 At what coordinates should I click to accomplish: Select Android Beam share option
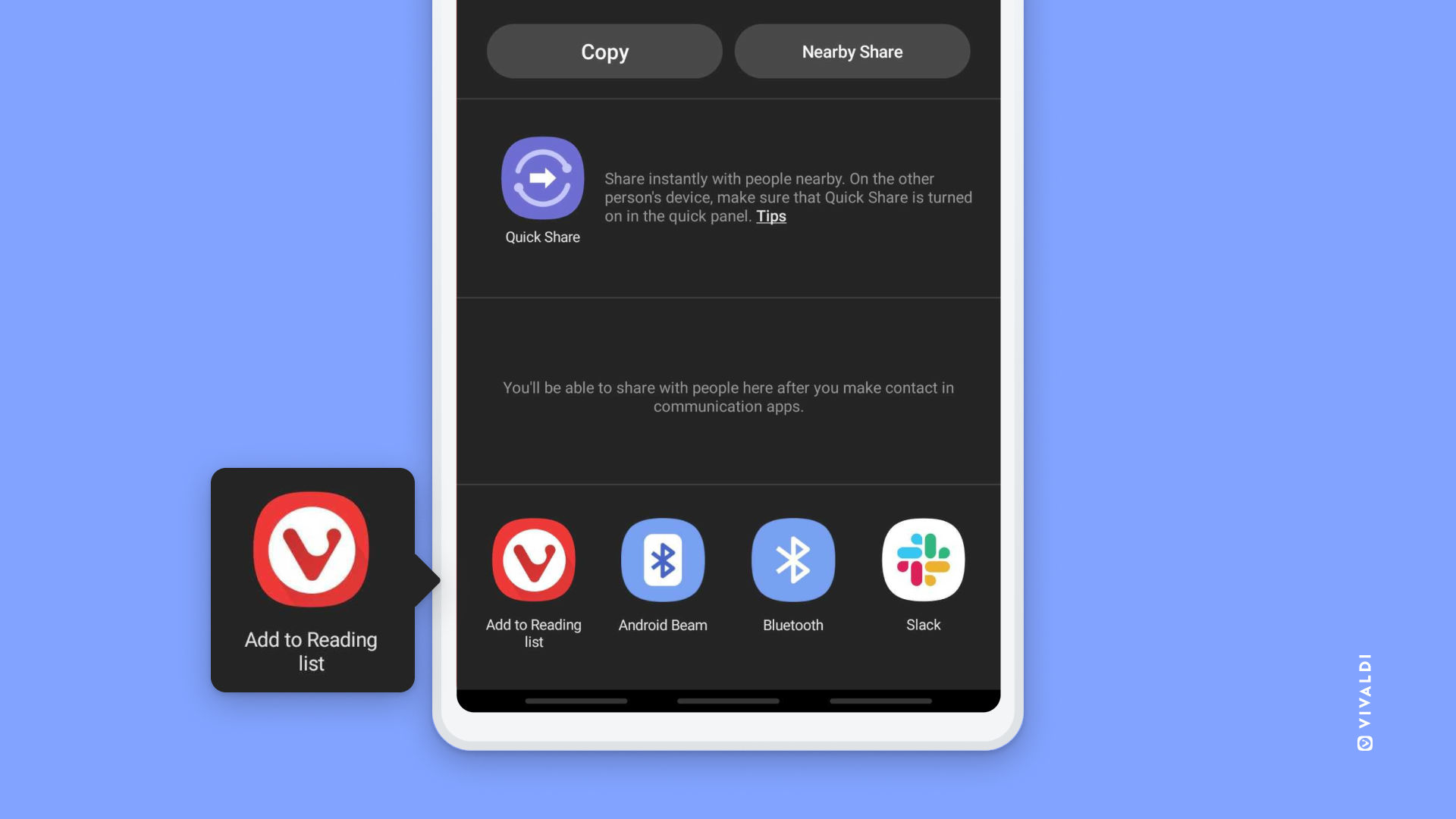pyautogui.click(x=663, y=576)
